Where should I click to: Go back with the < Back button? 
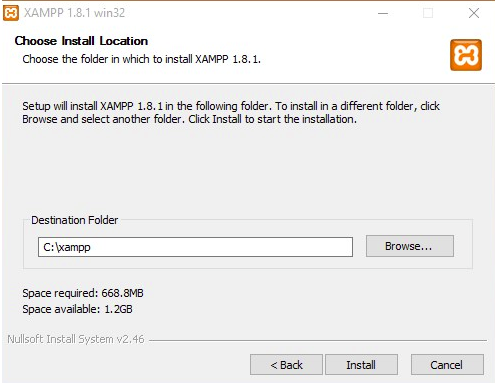pos(286,365)
